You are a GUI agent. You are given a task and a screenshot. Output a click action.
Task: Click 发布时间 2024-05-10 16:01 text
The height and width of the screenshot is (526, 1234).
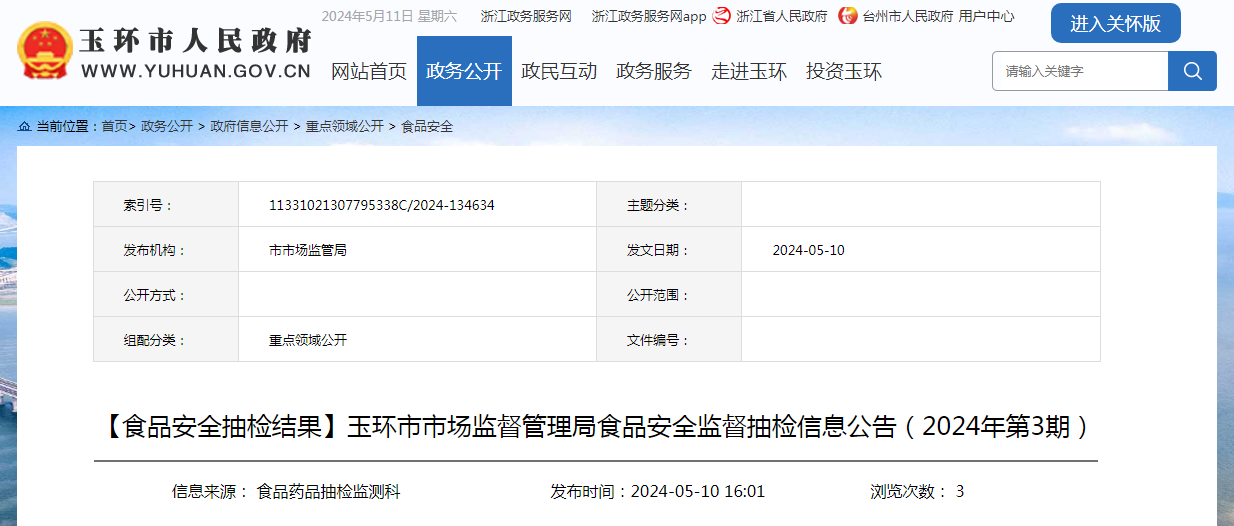pos(658,491)
